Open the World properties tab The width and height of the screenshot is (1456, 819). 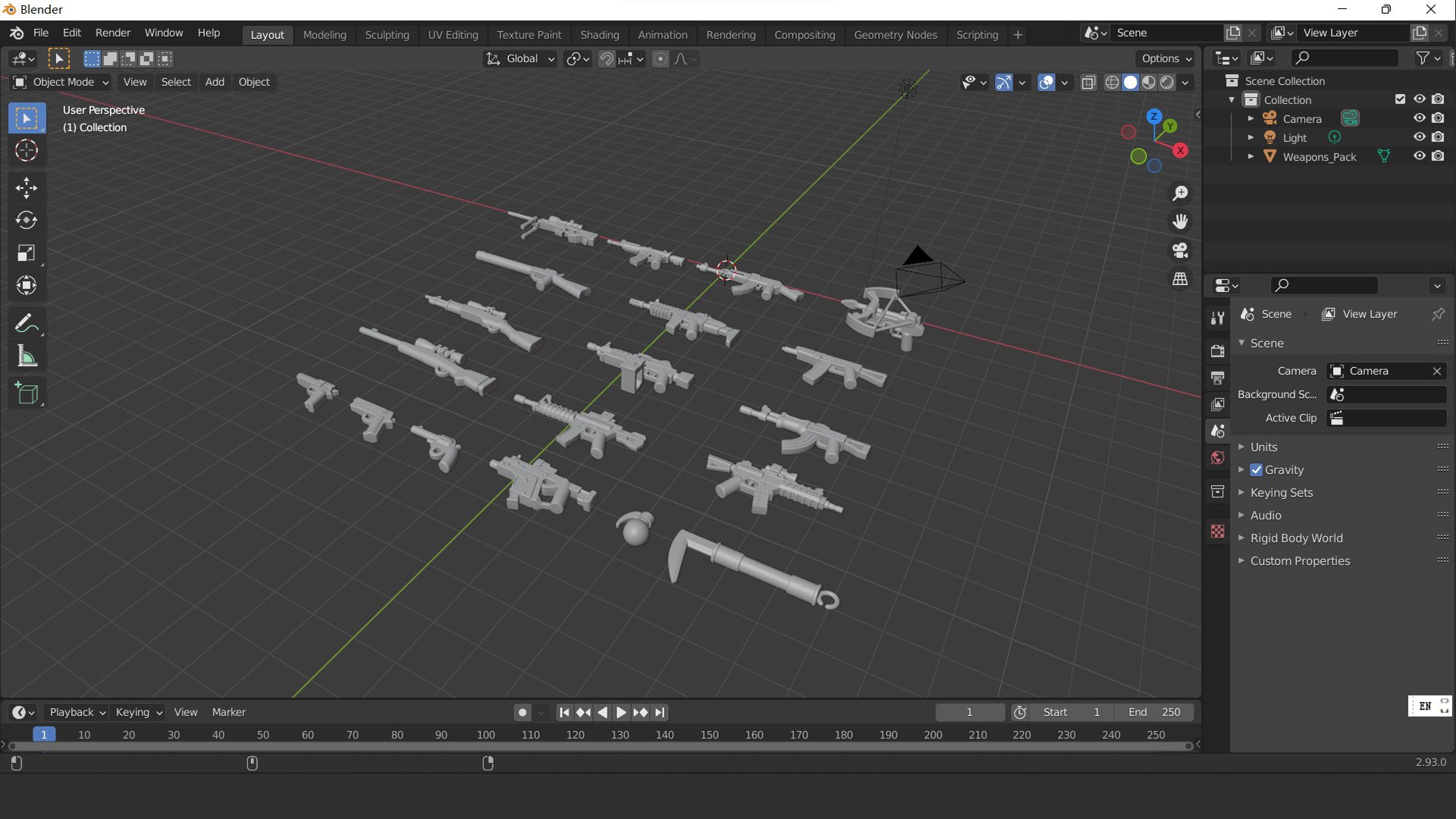coord(1217,457)
